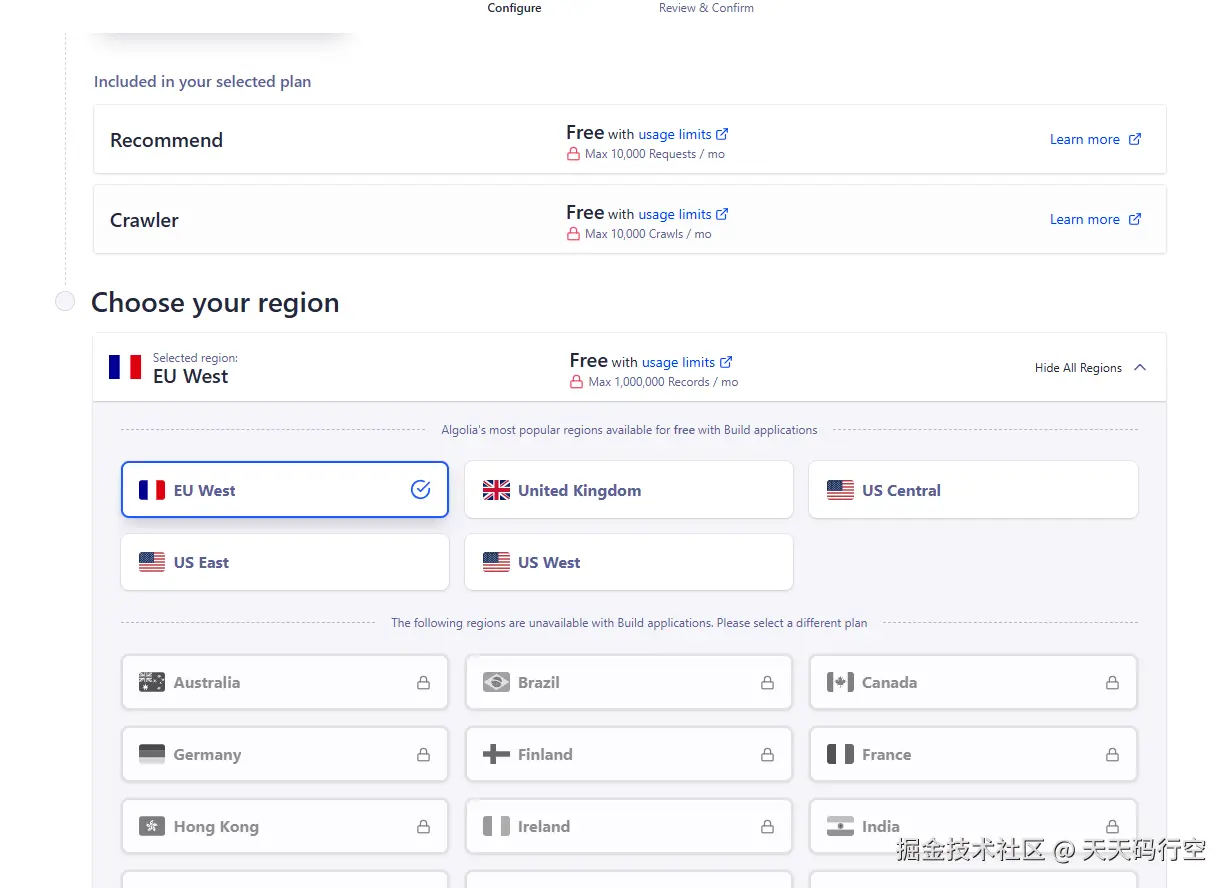Click the lock icon on the Australia card

423,683
